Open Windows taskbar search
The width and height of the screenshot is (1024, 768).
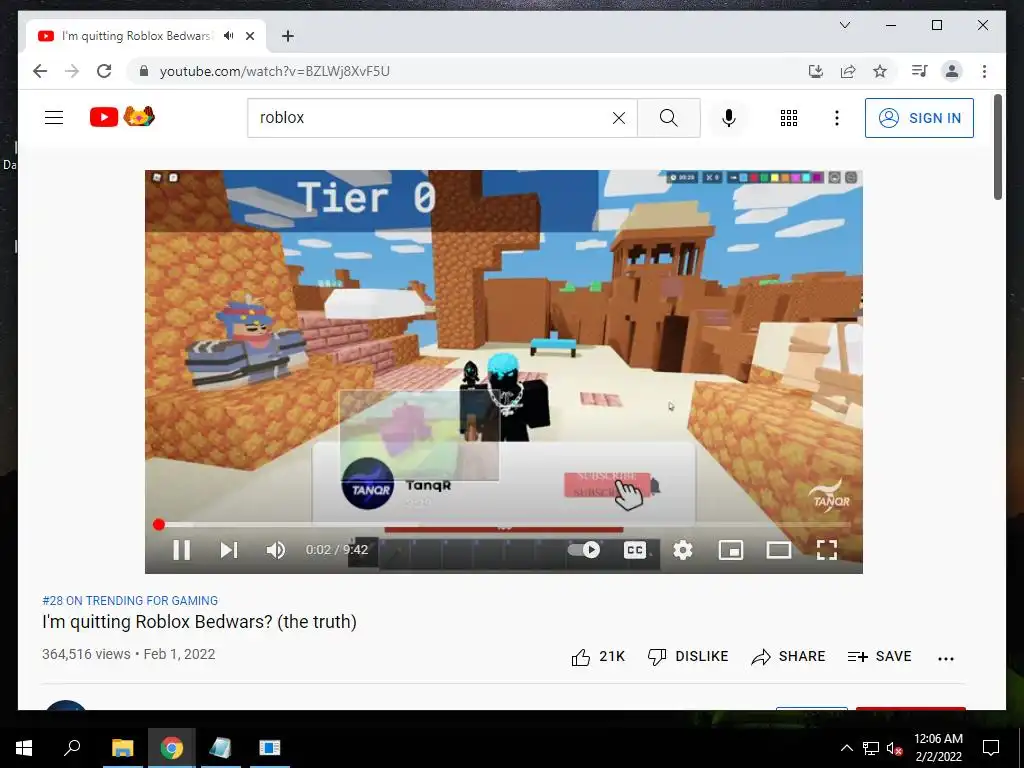[72, 748]
